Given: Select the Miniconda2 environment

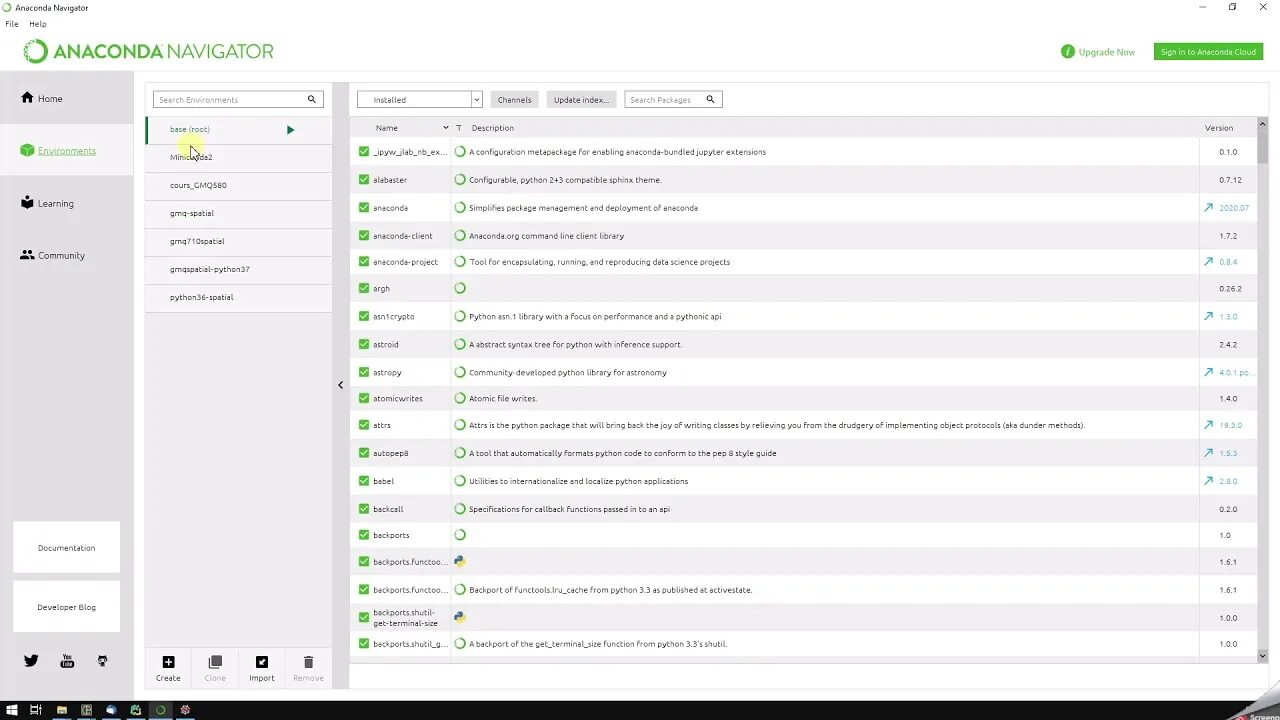Looking at the screenshot, I should (x=239, y=157).
